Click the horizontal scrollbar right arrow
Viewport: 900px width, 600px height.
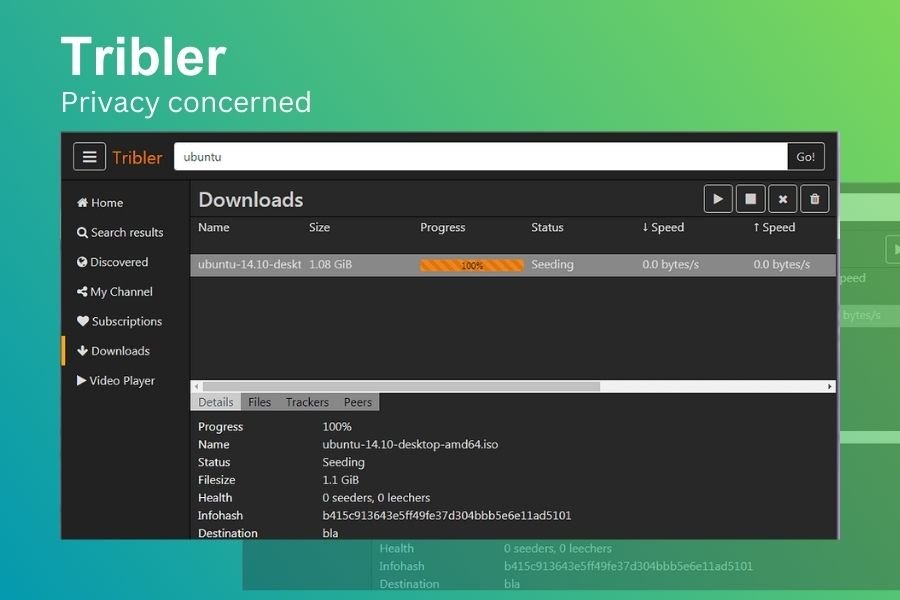coord(830,386)
